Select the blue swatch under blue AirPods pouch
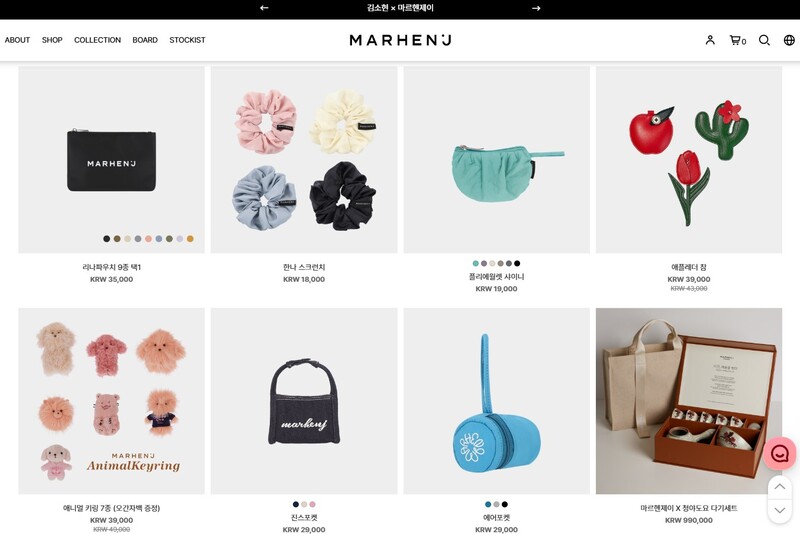Viewport: 800px width, 534px height. point(488,504)
